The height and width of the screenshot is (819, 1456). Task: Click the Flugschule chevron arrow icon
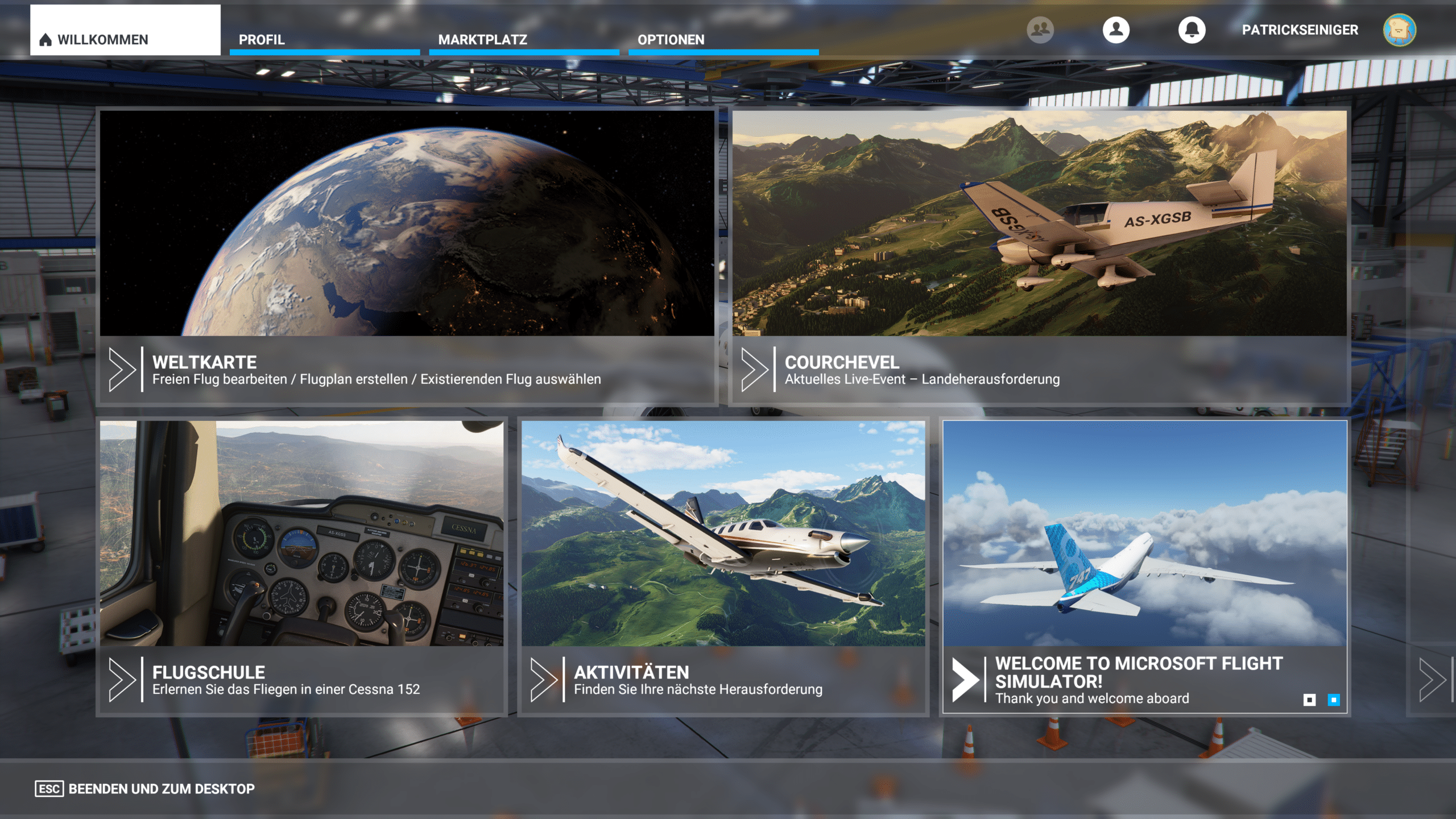click(122, 680)
